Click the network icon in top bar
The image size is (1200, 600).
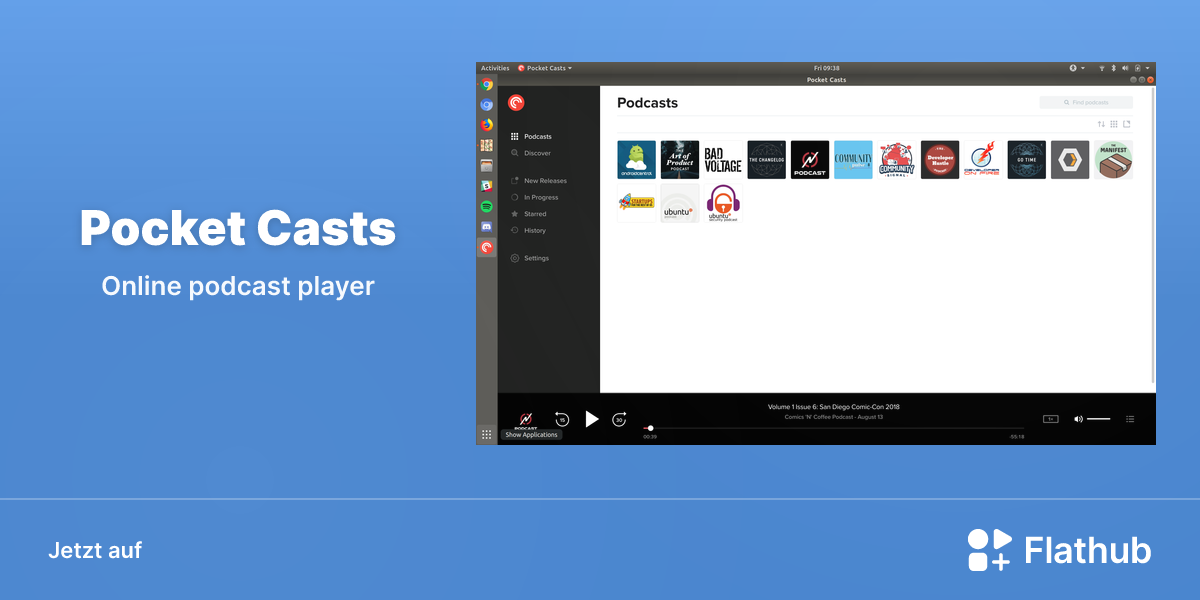coord(1102,68)
